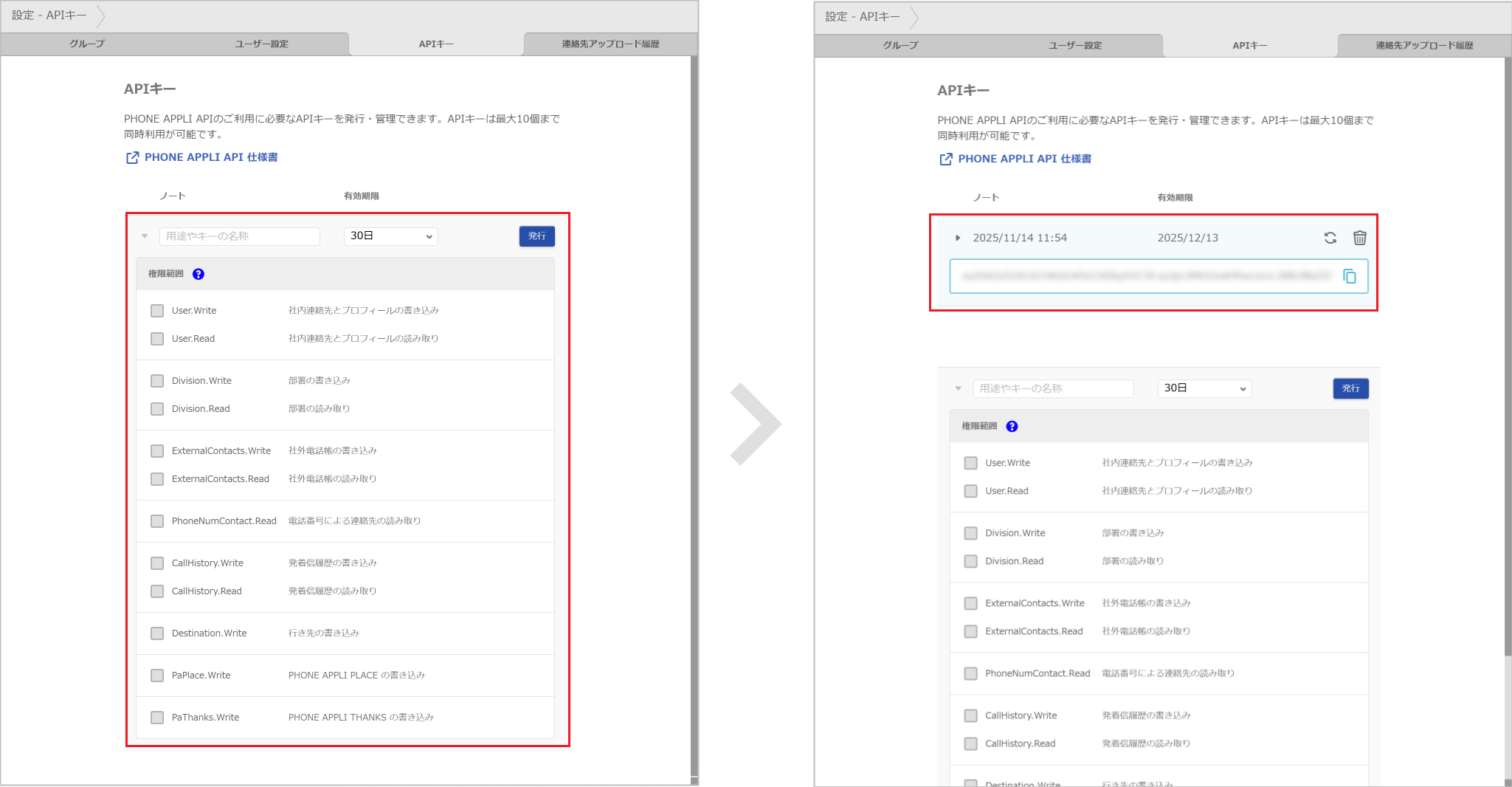The height and width of the screenshot is (787, 1512).
Task: Tick the PhoneNumContact.Read checkbox in the left screenshot
Action: [x=157, y=521]
